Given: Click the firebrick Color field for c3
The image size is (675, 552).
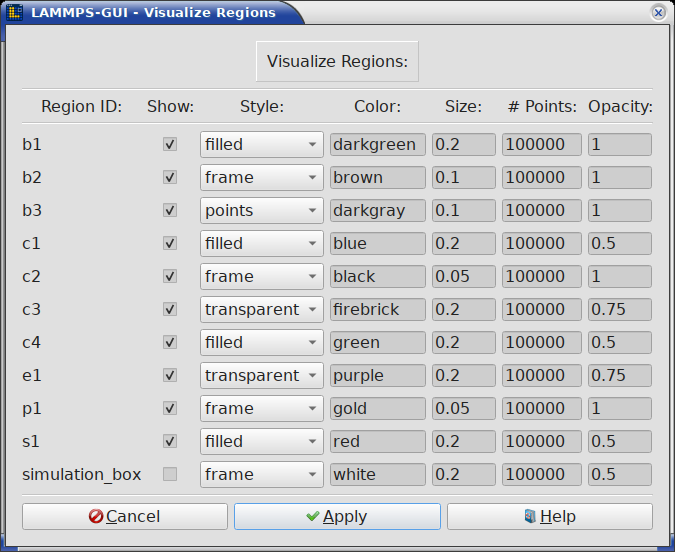Looking at the screenshot, I should tap(378, 309).
